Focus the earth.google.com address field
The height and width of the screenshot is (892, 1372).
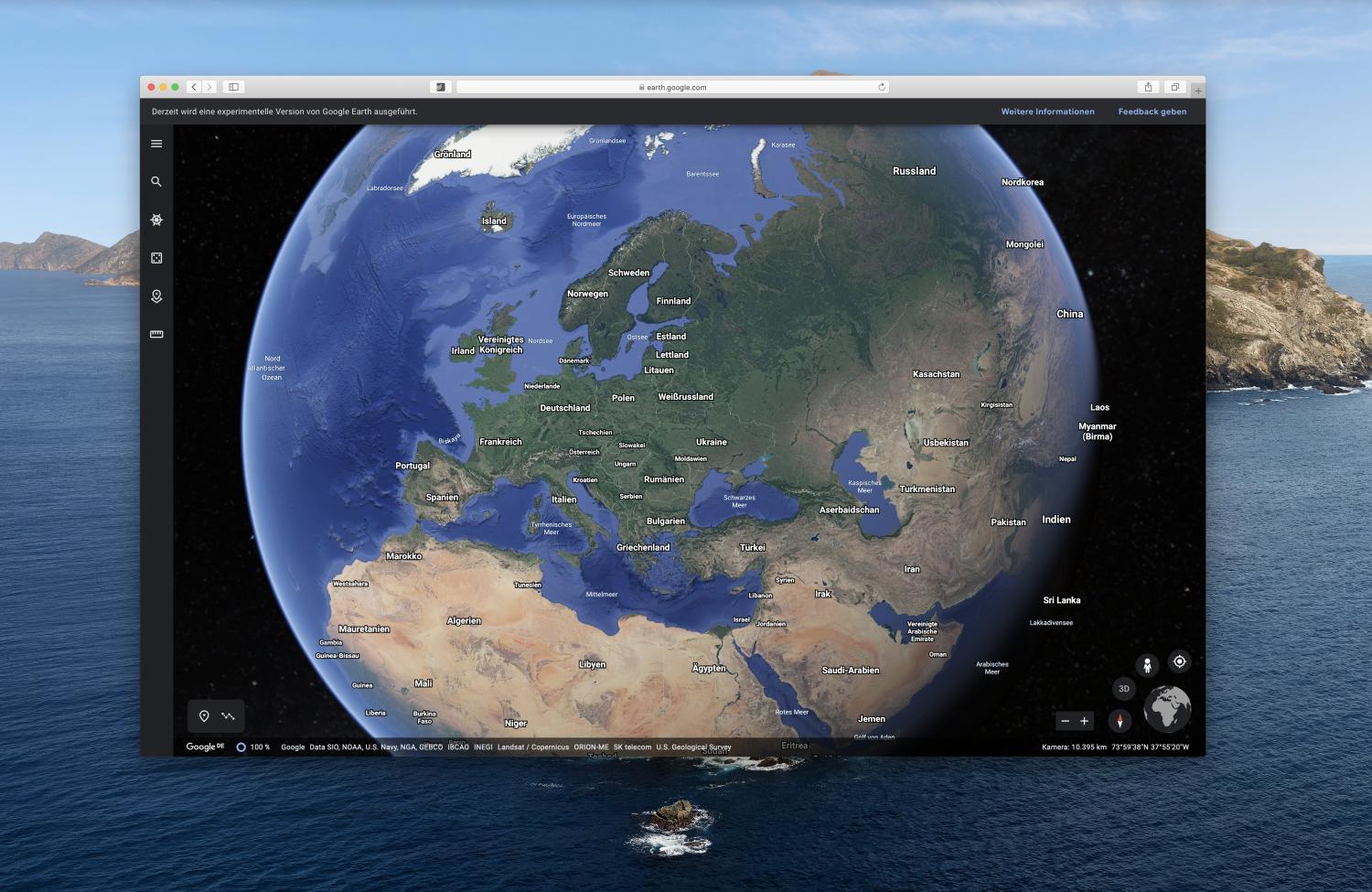[x=672, y=87]
